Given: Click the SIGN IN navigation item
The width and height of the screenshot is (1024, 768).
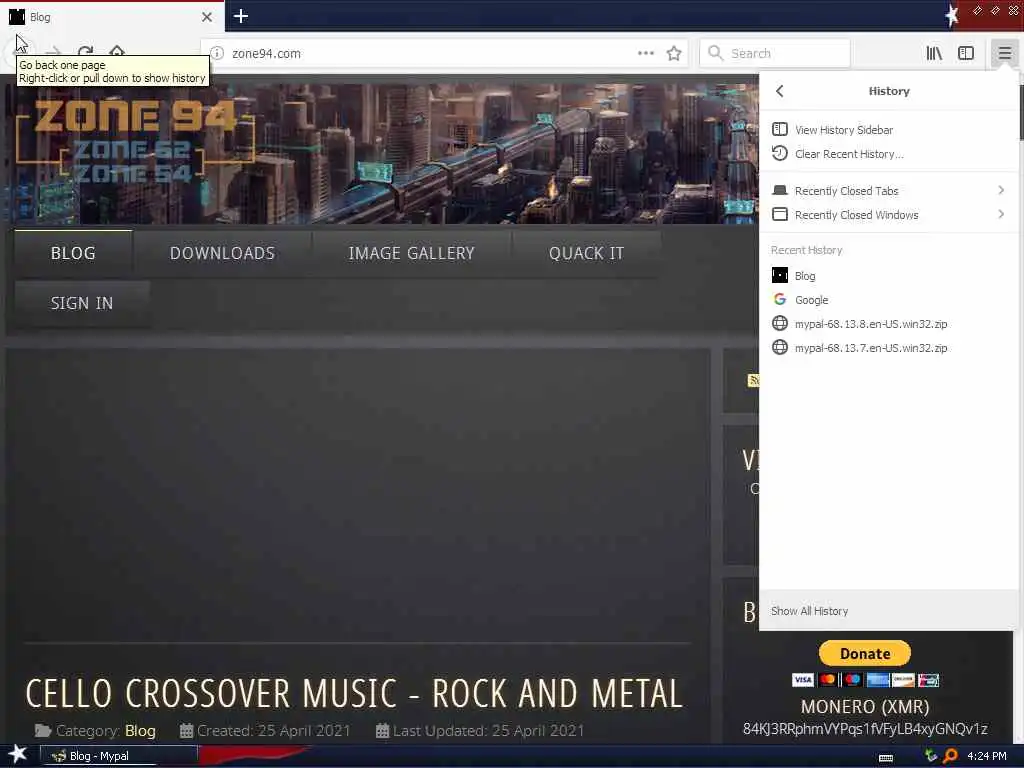Looking at the screenshot, I should [82, 303].
